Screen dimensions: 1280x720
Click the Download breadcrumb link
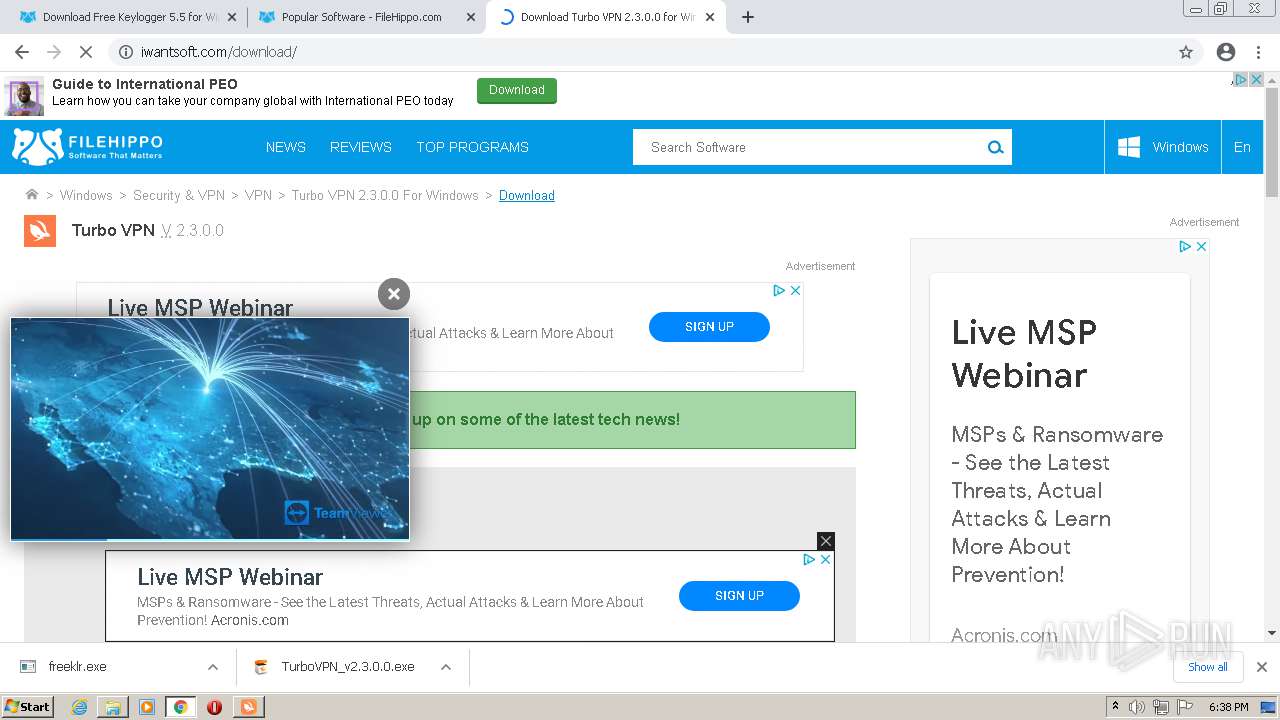click(x=527, y=195)
